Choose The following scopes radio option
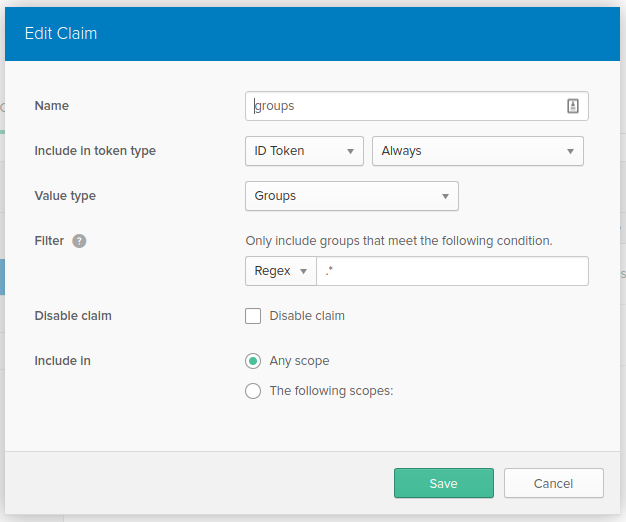The height and width of the screenshot is (522, 626). pyautogui.click(x=253, y=391)
